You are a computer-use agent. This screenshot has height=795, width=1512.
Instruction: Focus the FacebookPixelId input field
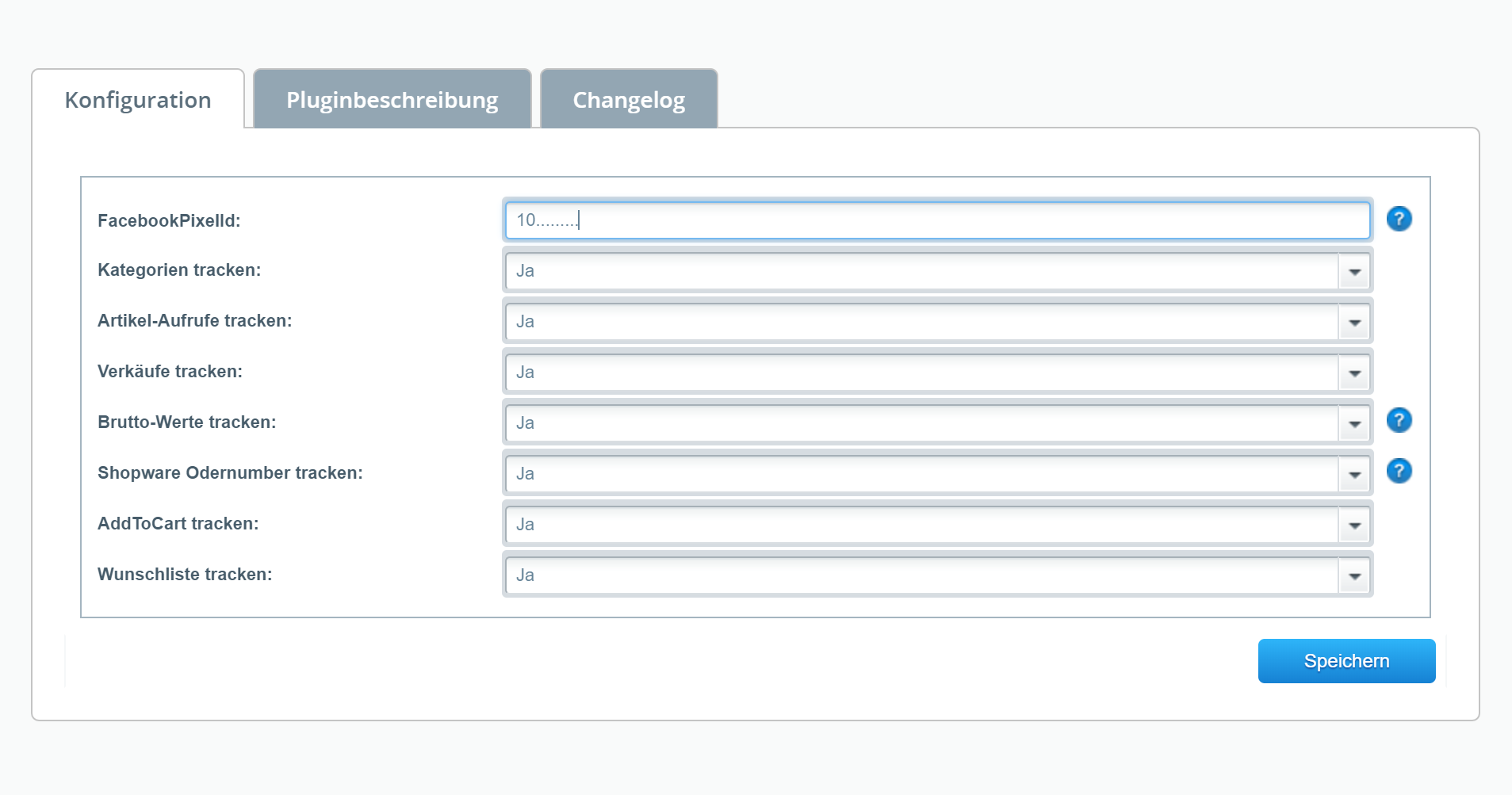coord(937,220)
